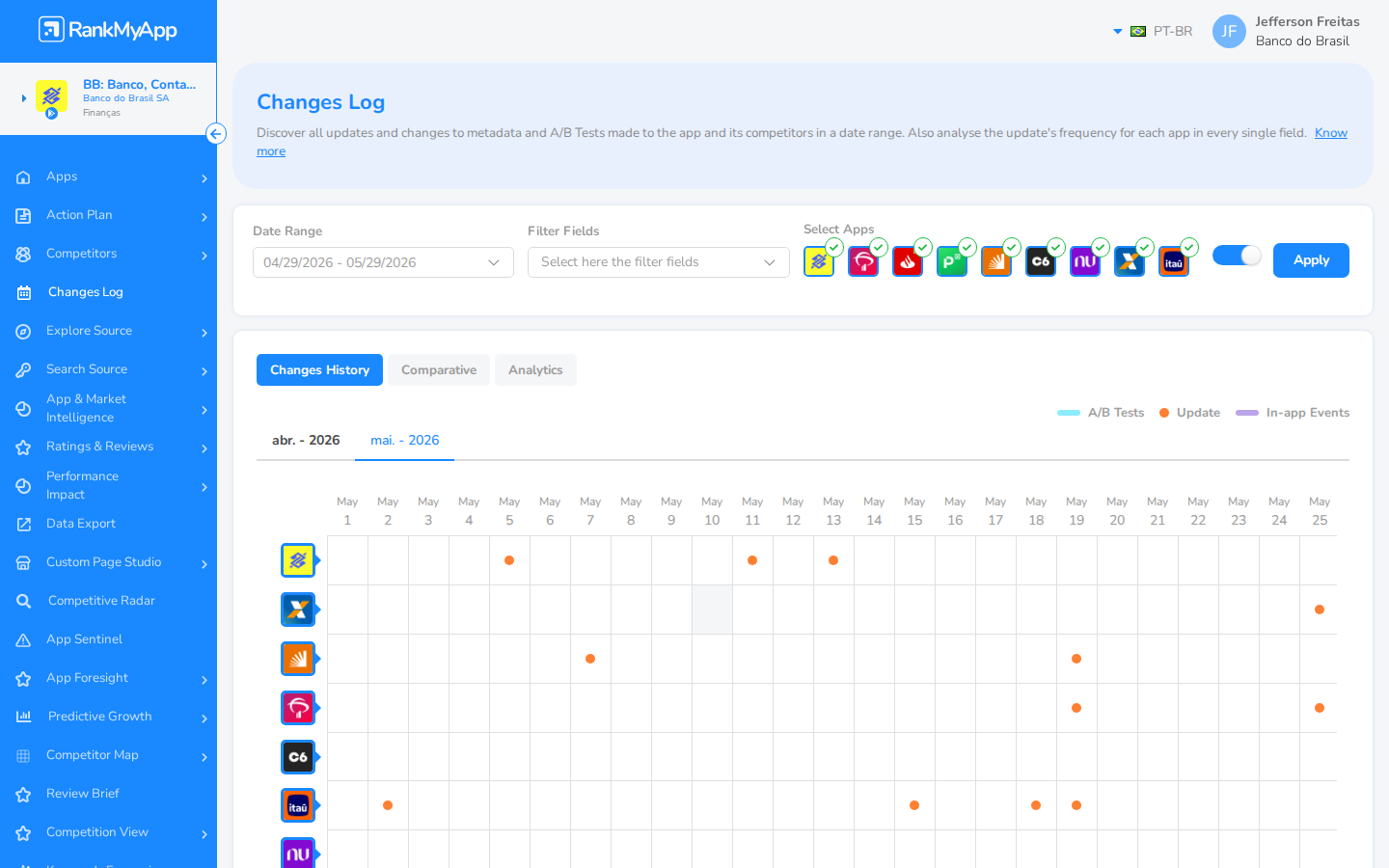1389x868 pixels.
Task: Expand the App & Market Intelligence chevron
Action: tap(204, 410)
